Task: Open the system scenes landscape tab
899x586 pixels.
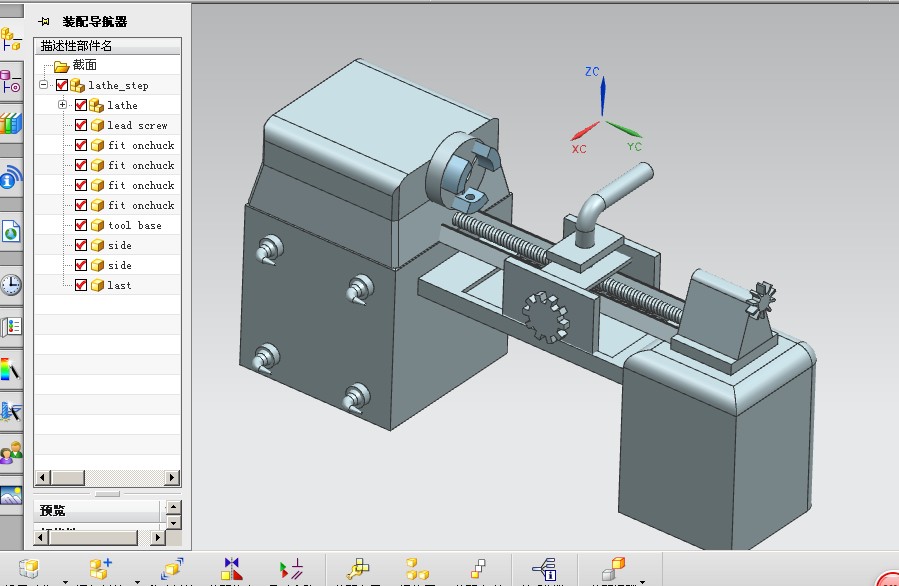Action: tap(11, 495)
